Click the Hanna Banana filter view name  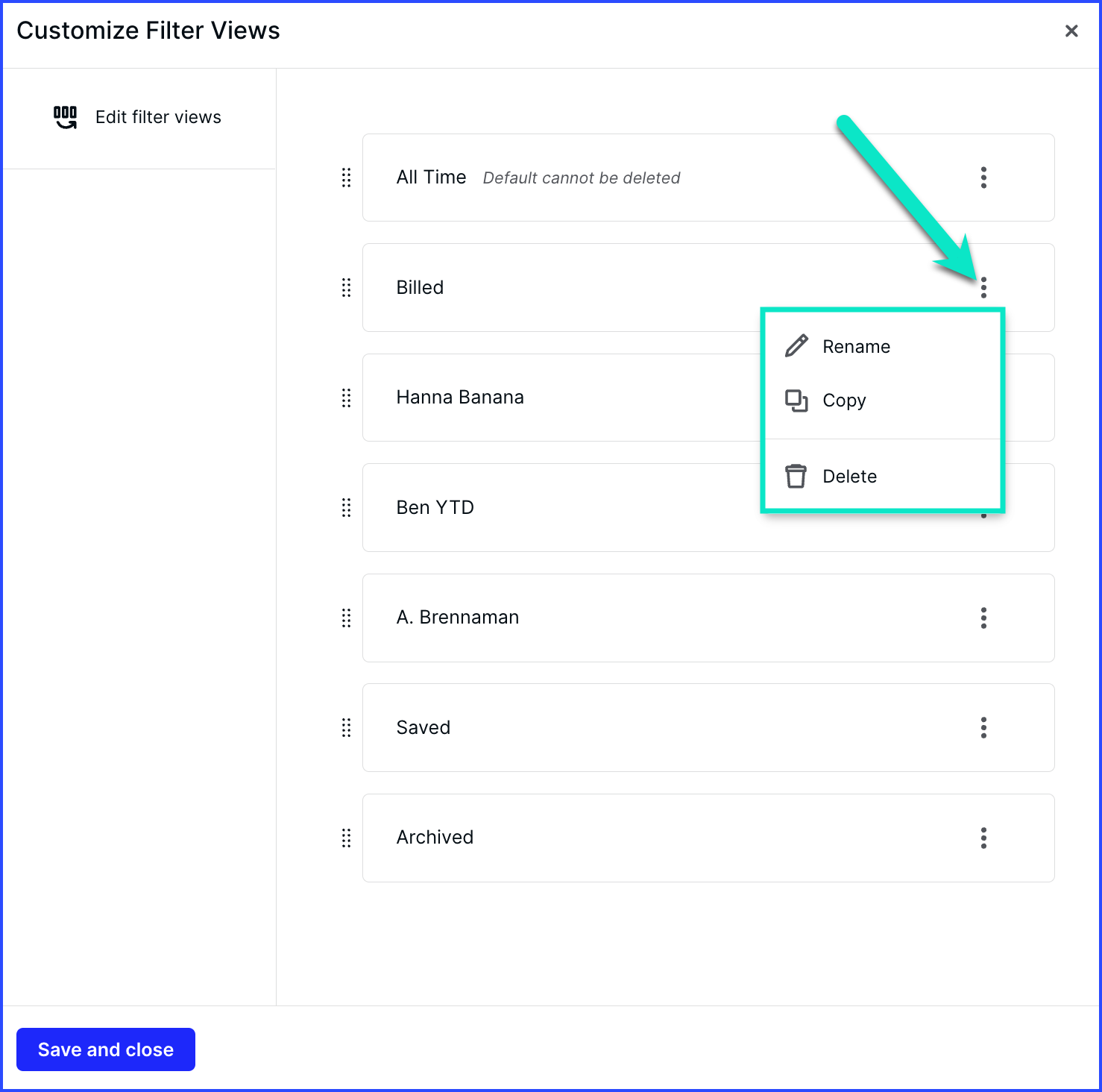(x=460, y=398)
